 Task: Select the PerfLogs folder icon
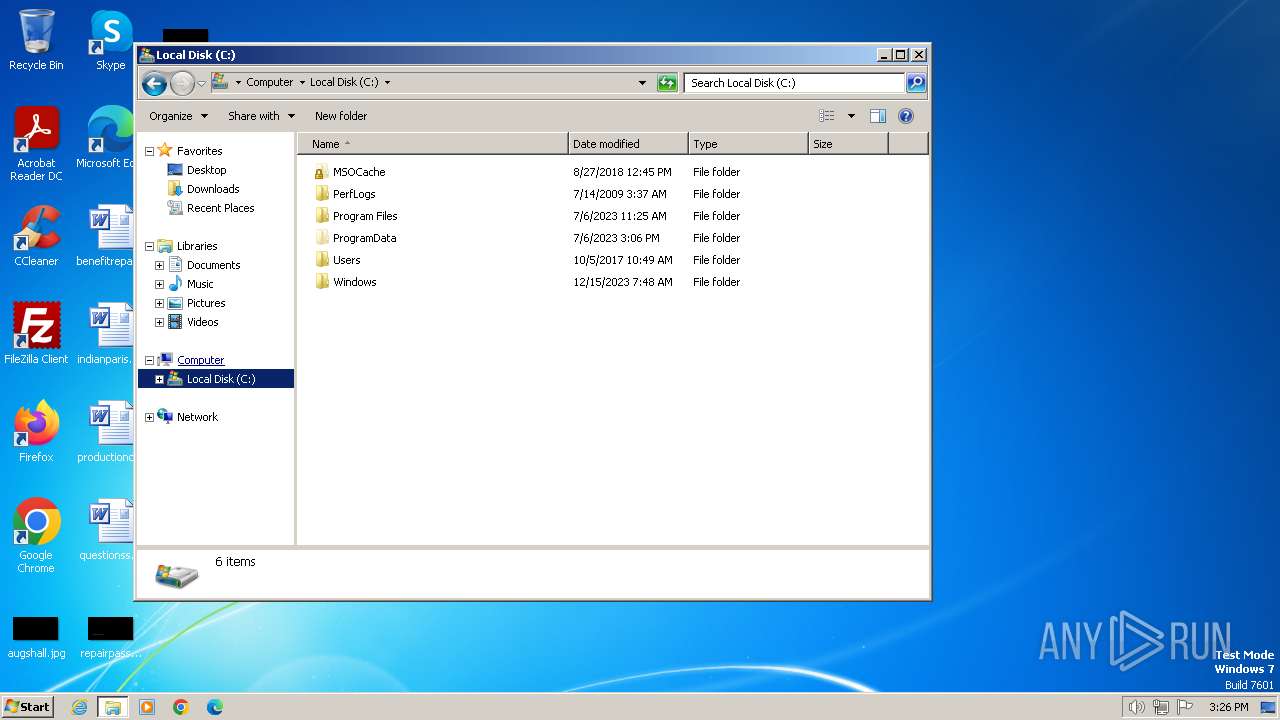pyautogui.click(x=321, y=194)
